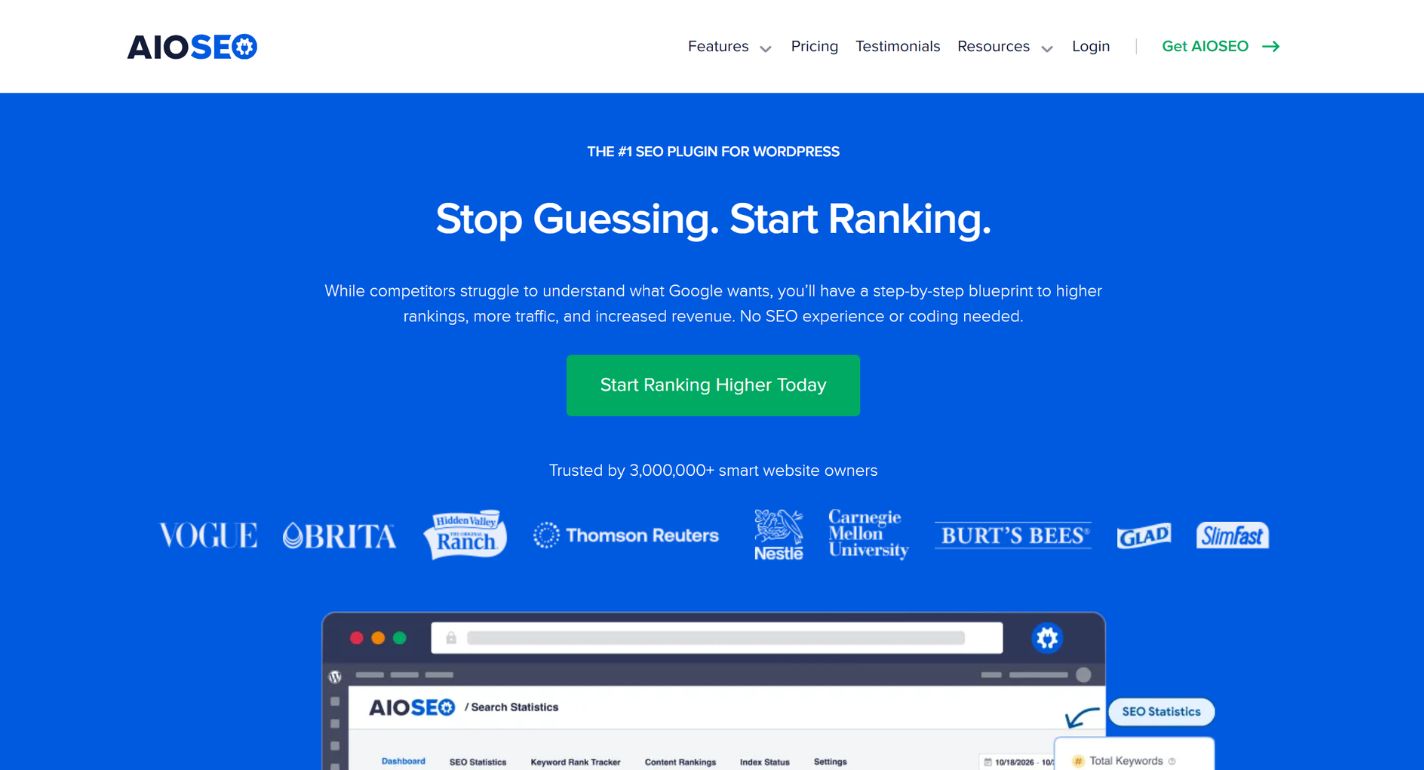Click the Thomson Reuters logo

626,536
